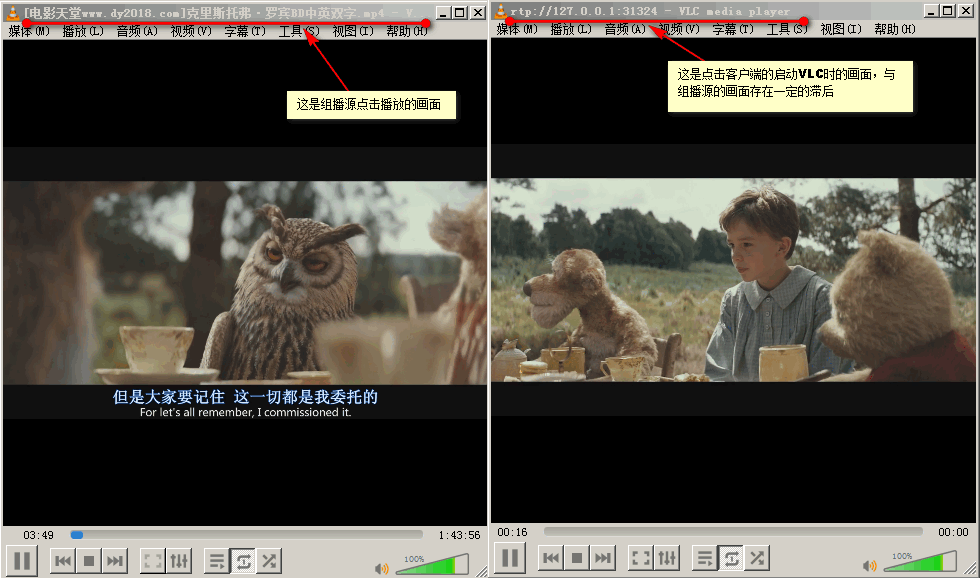The height and width of the screenshot is (578, 980).
Task: Toggle fullscreen in right VLC window
Action: tap(641, 557)
